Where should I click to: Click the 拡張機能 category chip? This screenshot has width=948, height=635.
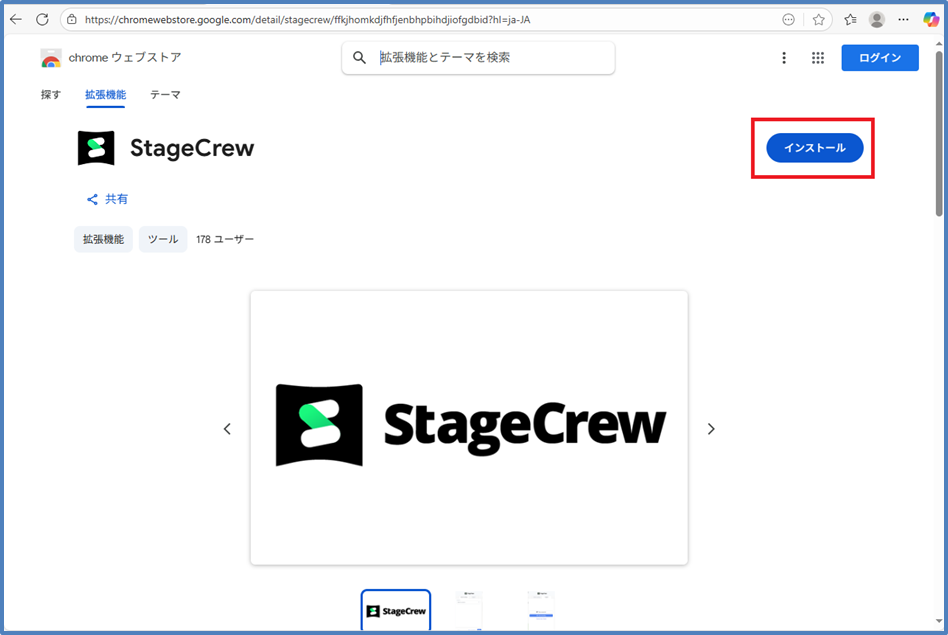(x=103, y=239)
